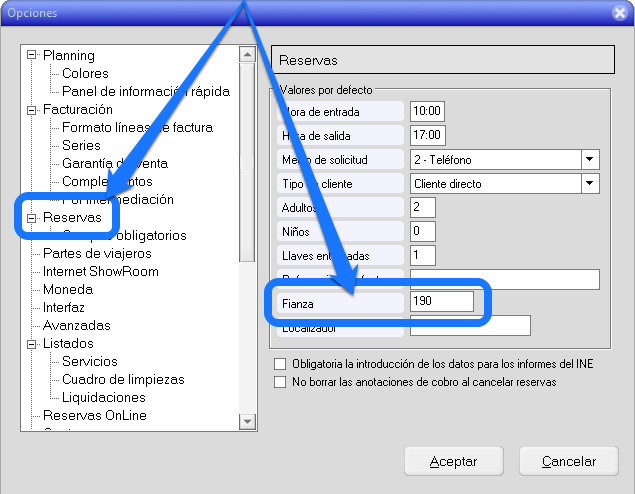This screenshot has height=494, width=635.
Task: Collapse the Planning tree node
Action: pyautogui.click(x=32, y=56)
